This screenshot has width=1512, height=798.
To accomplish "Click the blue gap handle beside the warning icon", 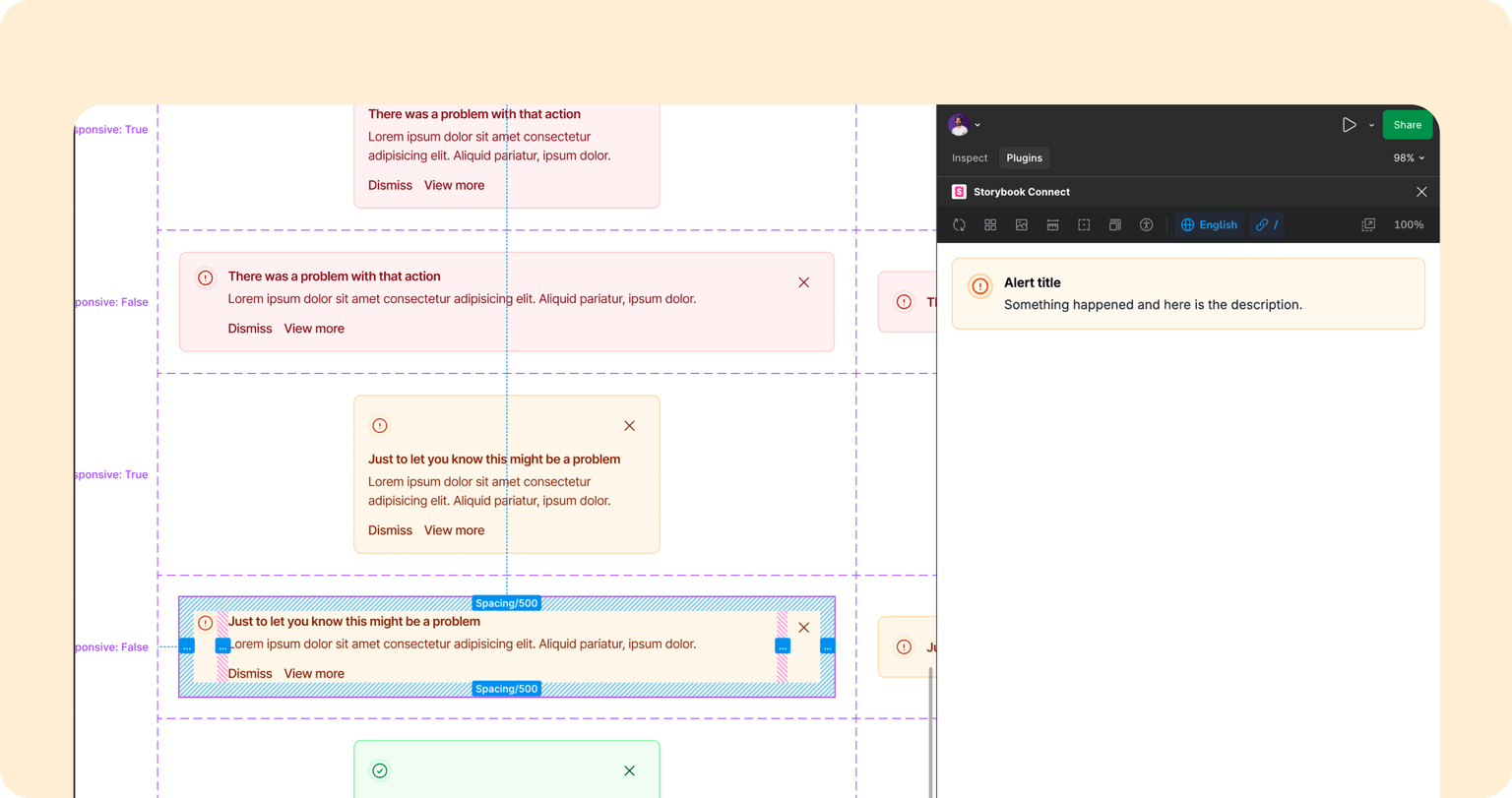I will (x=223, y=646).
